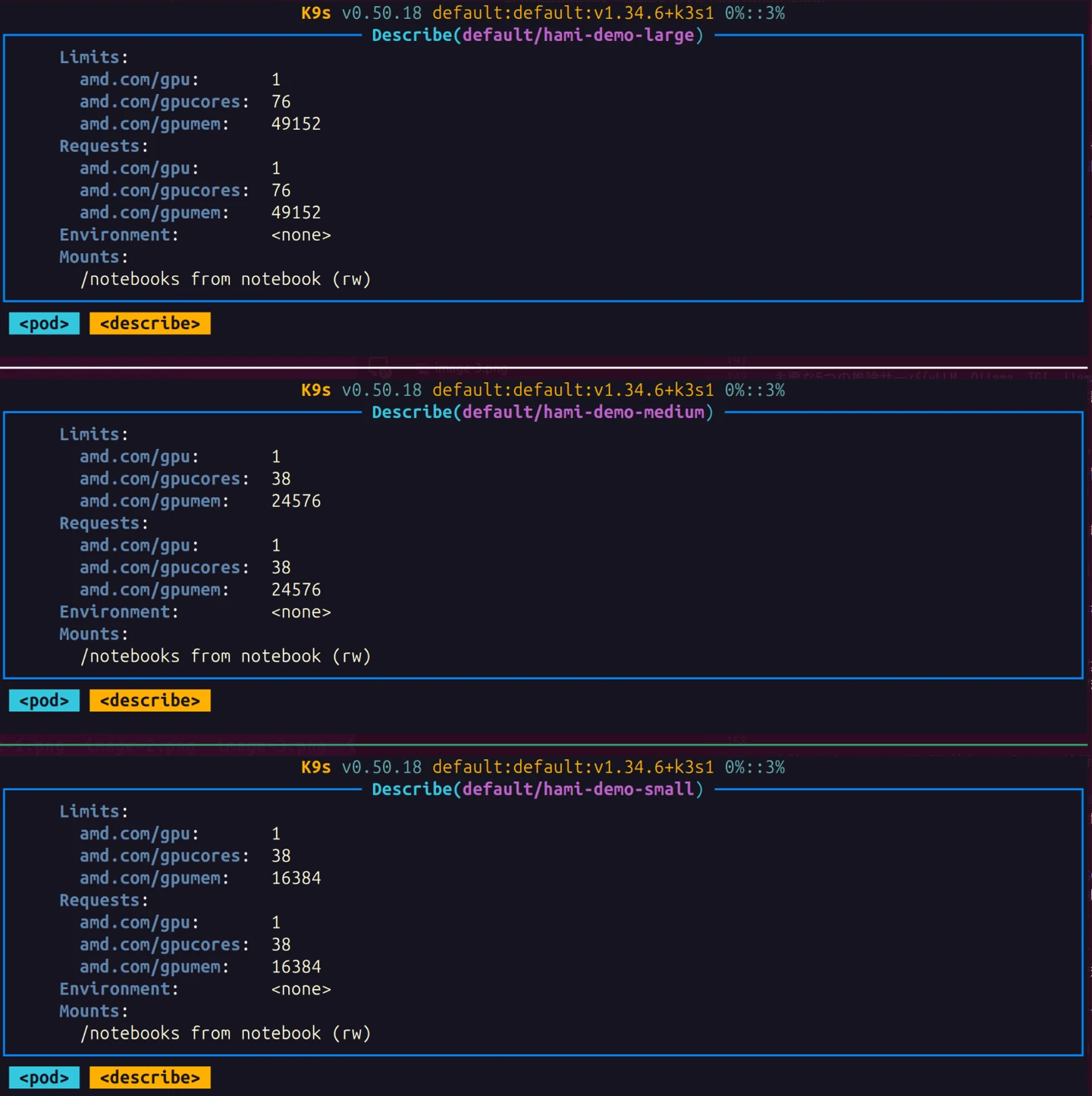Click Environment <none> value in hami-demo-small
1092x1096 pixels.
coord(301,989)
